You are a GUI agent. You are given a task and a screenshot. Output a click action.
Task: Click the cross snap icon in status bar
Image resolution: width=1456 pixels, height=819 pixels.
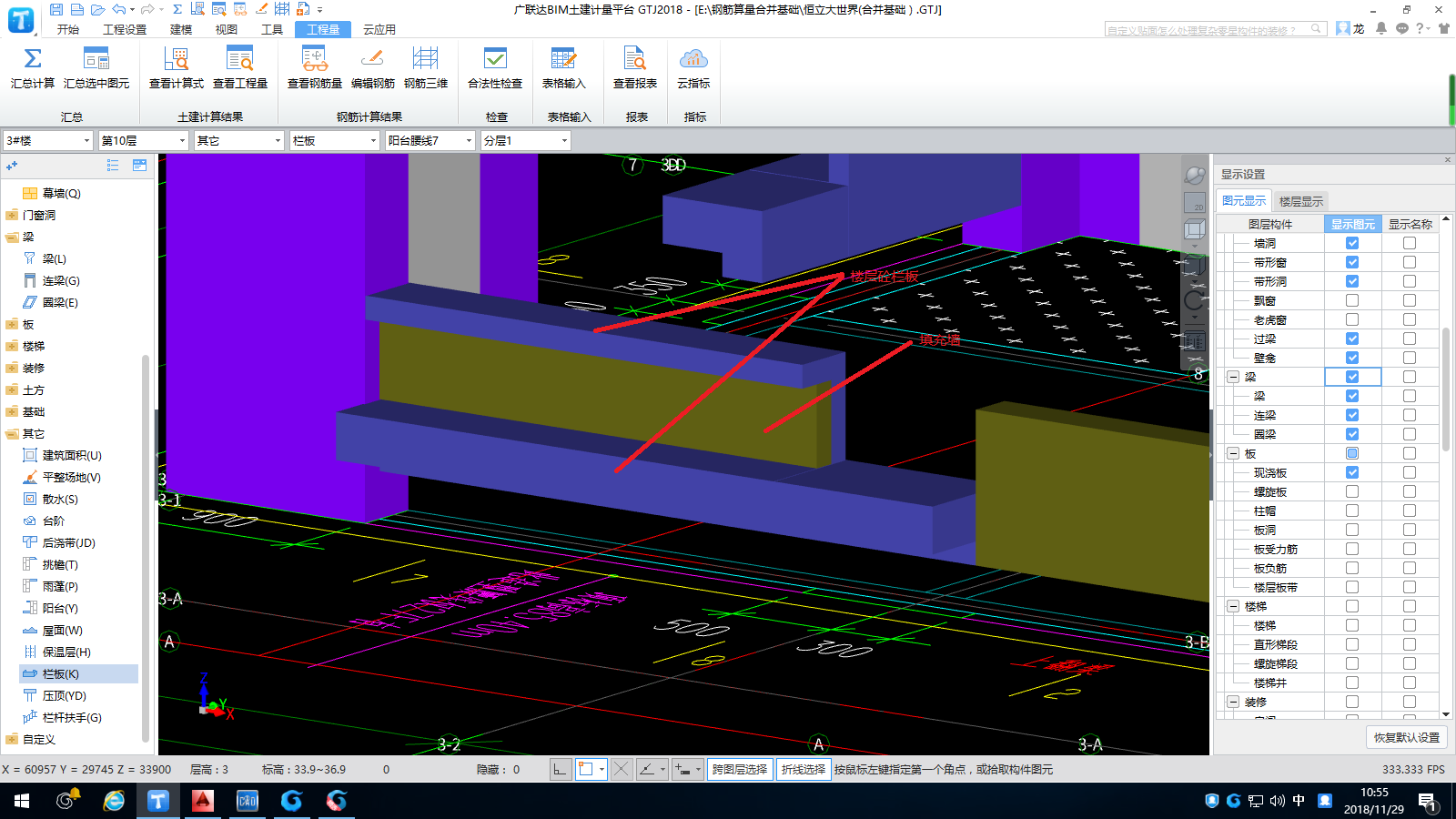[x=622, y=769]
